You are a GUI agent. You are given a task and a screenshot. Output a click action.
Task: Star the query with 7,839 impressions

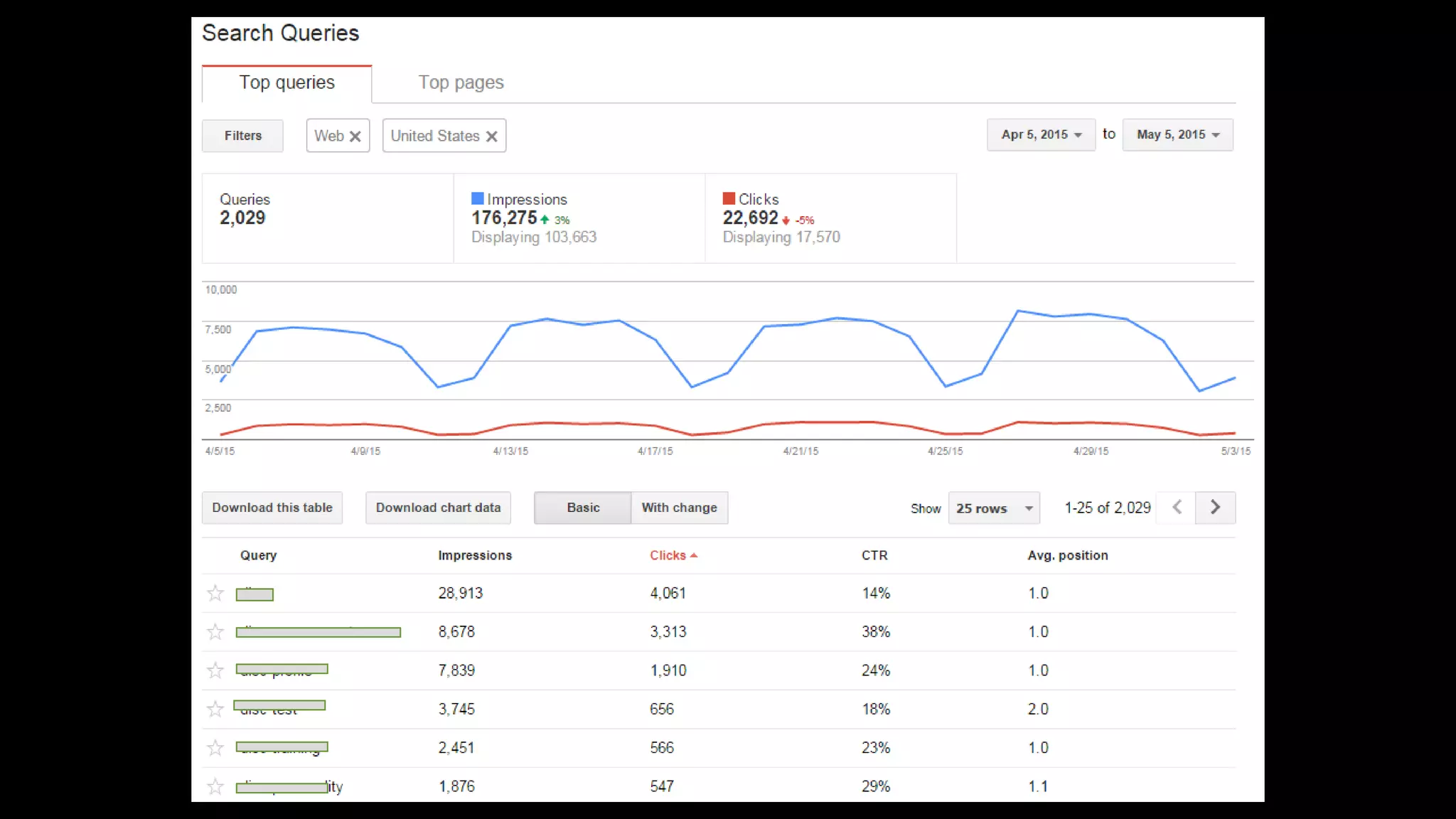click(215, 670)
